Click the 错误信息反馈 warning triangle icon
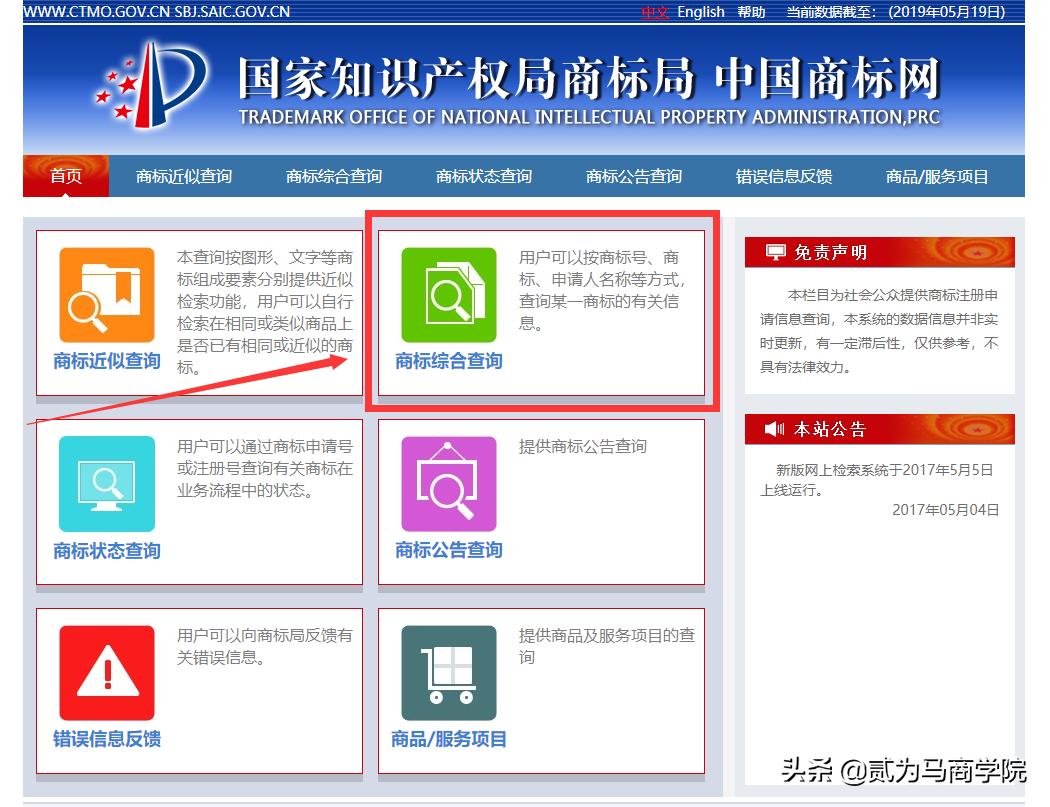This screenshot has width=1050, height=807. tap(105, 672)
